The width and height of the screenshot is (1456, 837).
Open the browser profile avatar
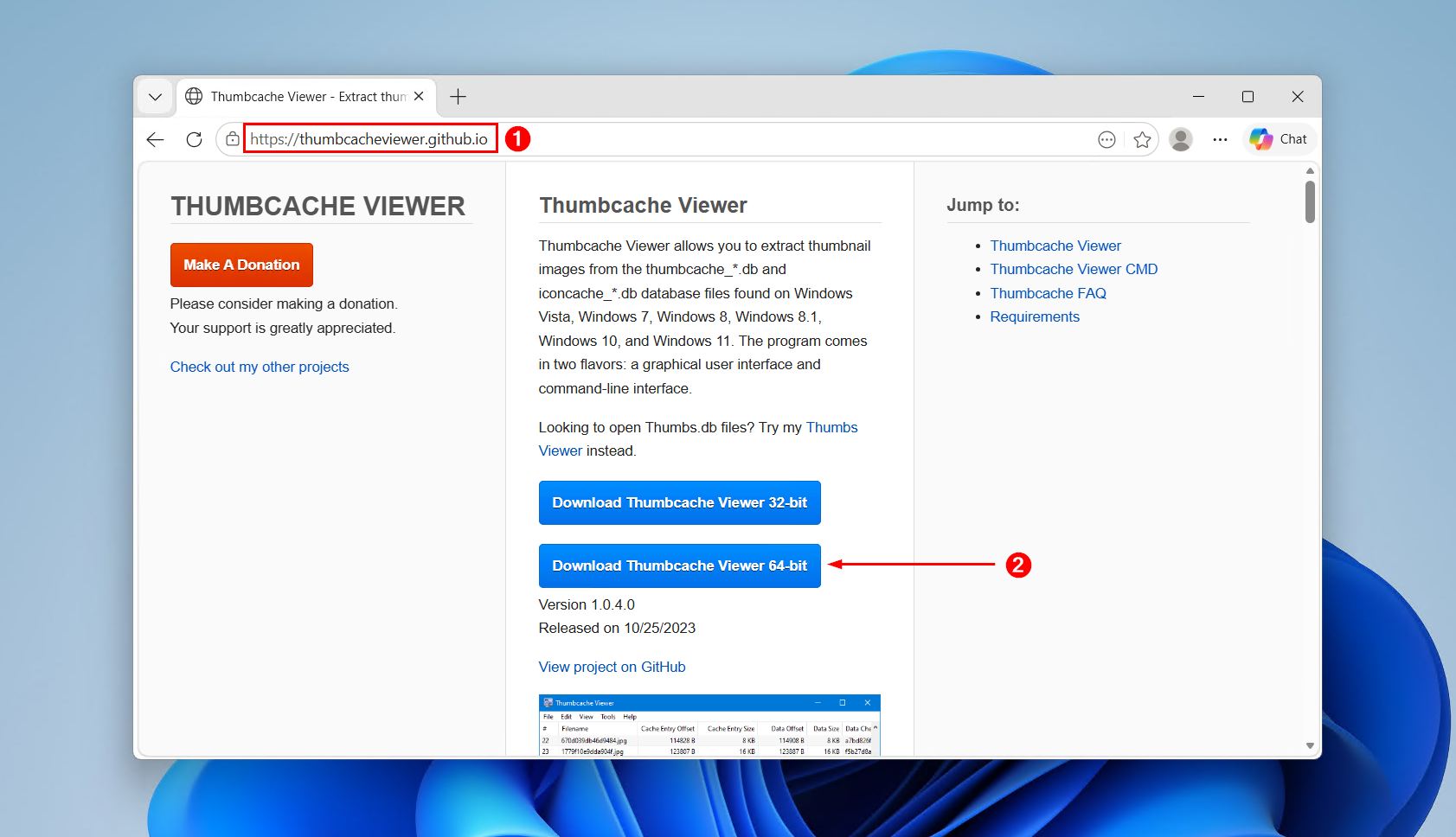tap(1181, 139)
